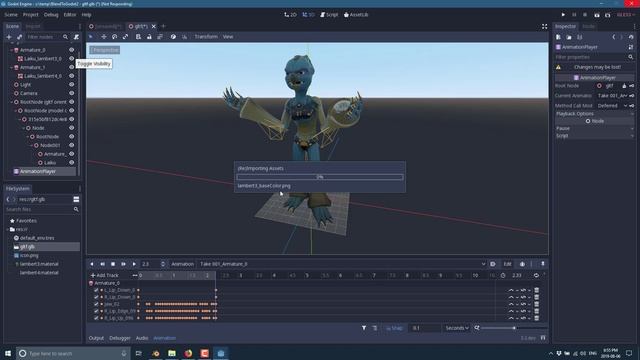This screenshot has height=360, width=640.
Task: Select Move mode tool in viewport toolbar
Action: pyautogui.click(x=104, y=37)
